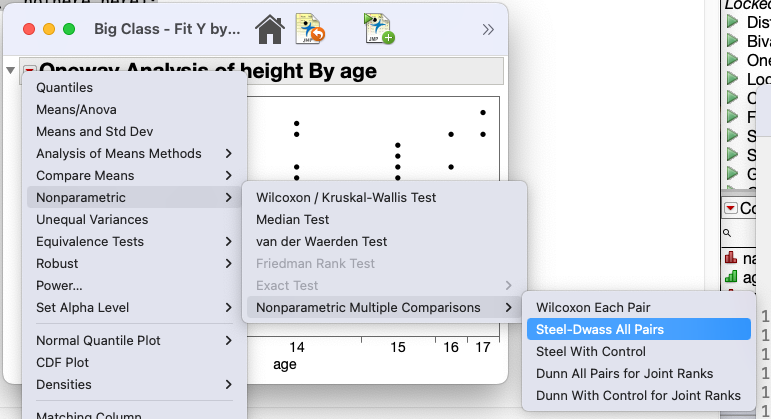Click the JMP new script toolbar icon
Screen dimensions: 771x419
click(380, 29)
